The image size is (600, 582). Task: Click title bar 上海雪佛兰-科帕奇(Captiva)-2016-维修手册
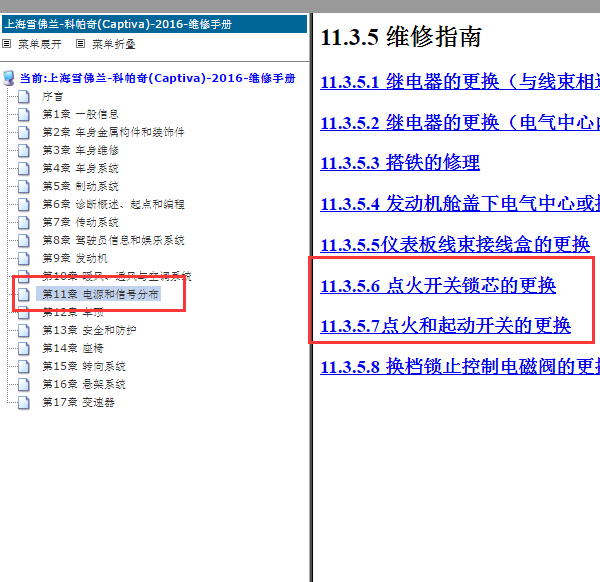click(155, 24)
